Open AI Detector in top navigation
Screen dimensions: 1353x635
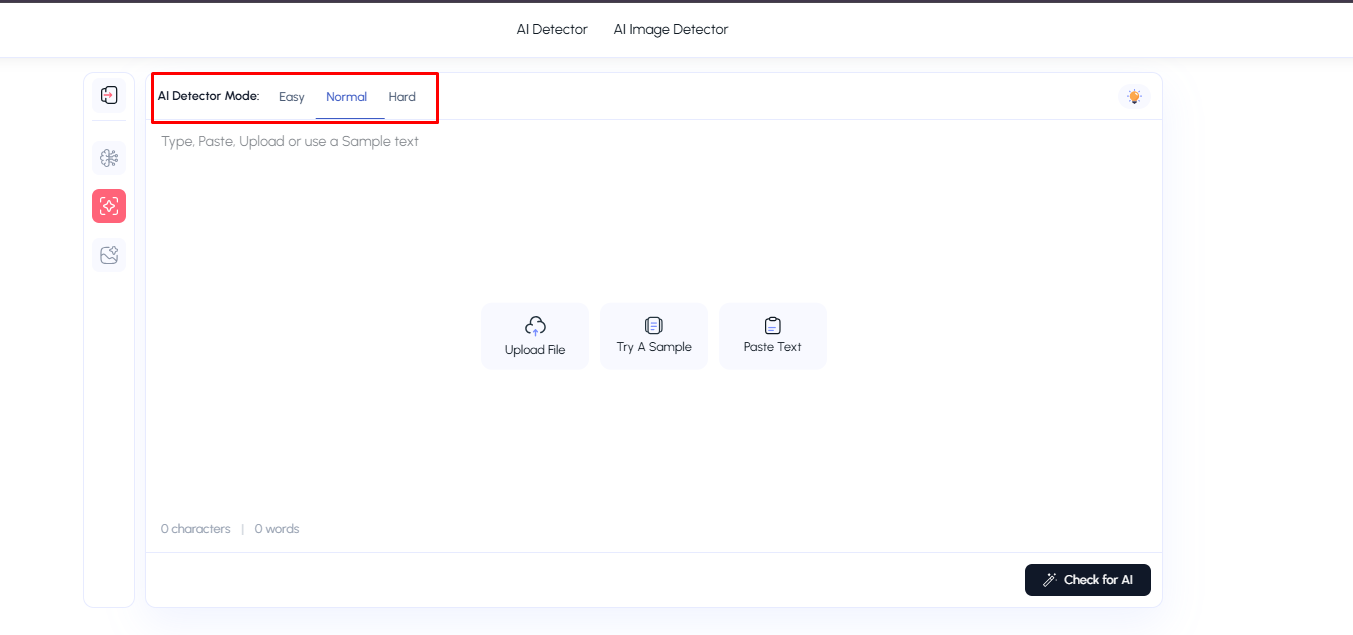click(x=552, y=30)
